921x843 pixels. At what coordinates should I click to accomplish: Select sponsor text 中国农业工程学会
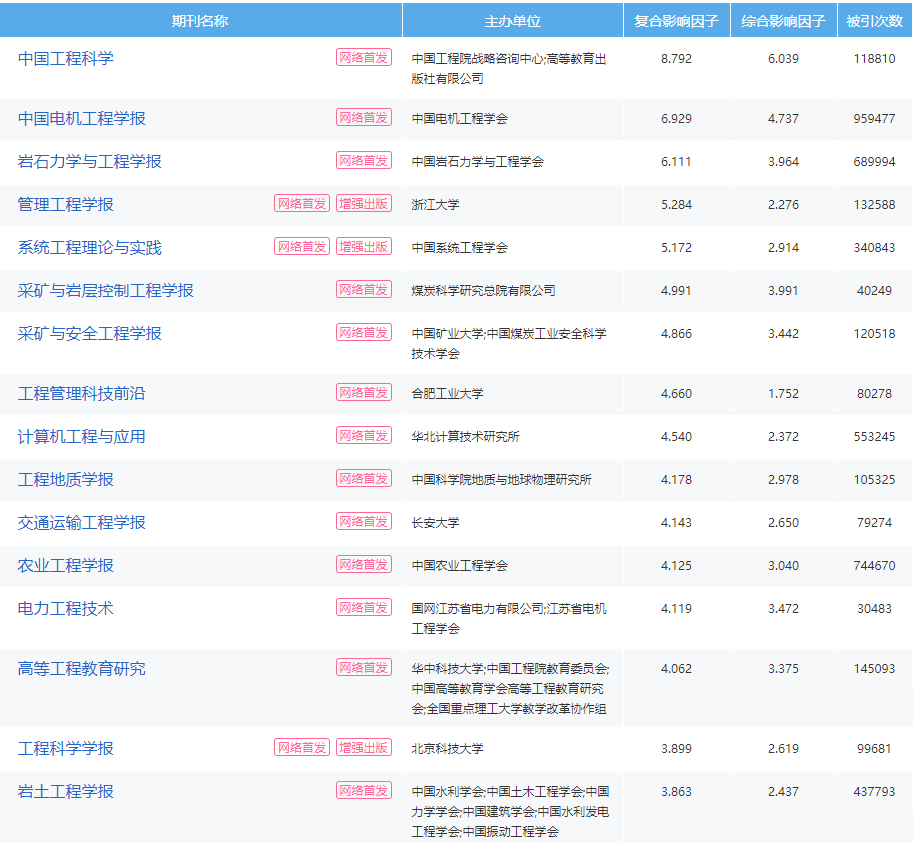point(460,565)
